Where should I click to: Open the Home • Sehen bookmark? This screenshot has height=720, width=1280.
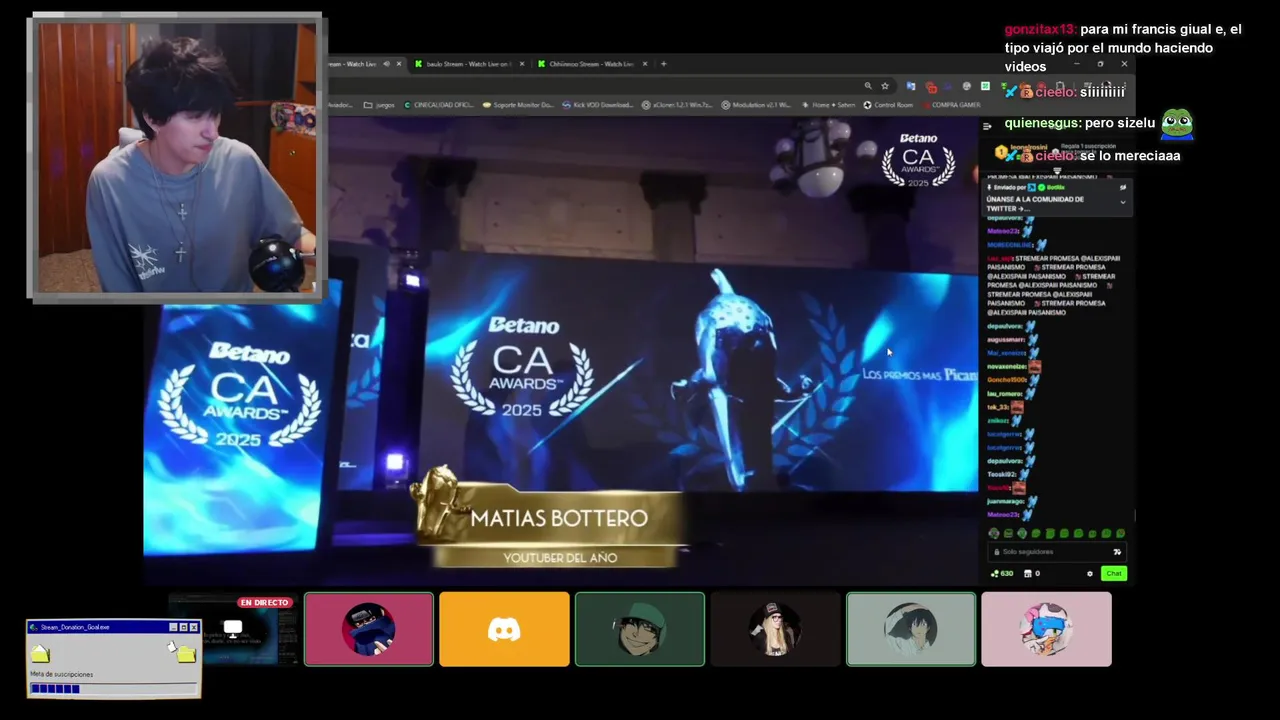click(x=828, y=105)
